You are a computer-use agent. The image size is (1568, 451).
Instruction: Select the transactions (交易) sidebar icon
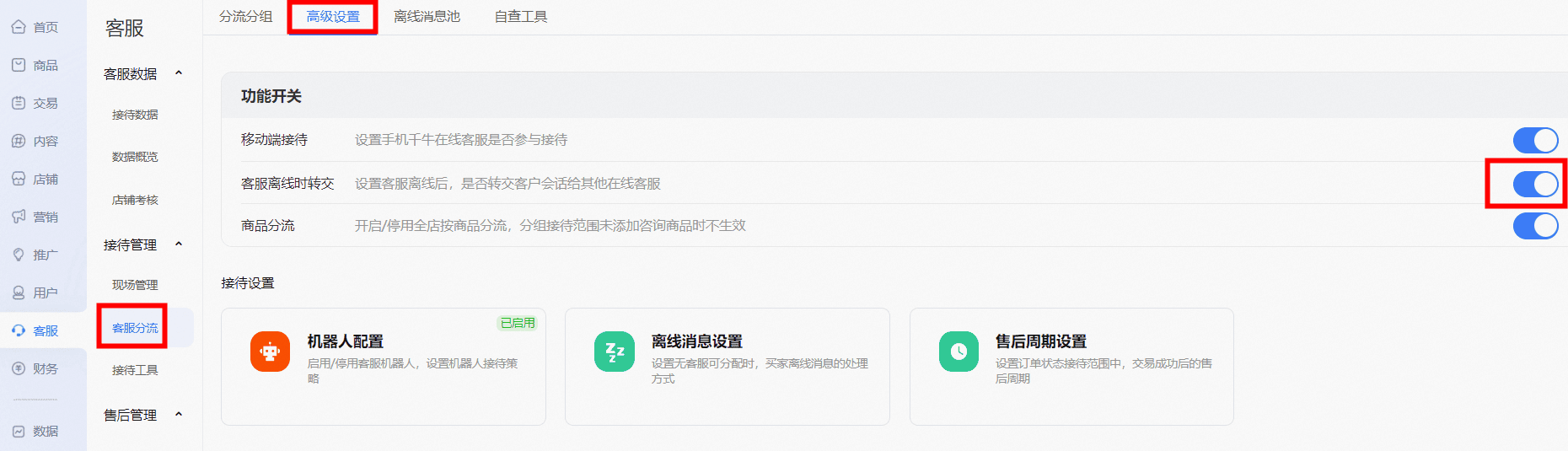click(19, 103)
